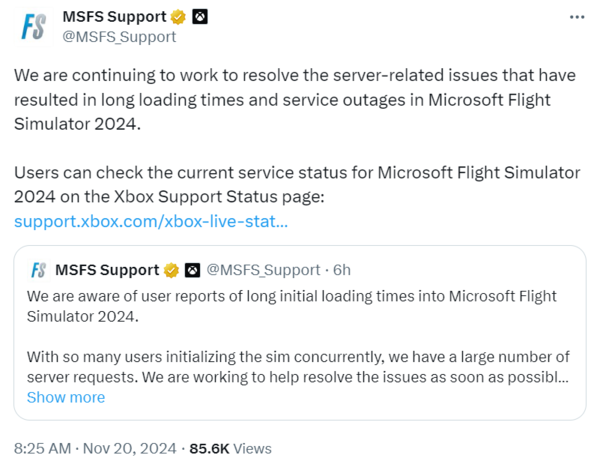Screen dimensions: 600x467
Task: Click the small avatar in the quoted tweet
Action: tap(39, 270)
